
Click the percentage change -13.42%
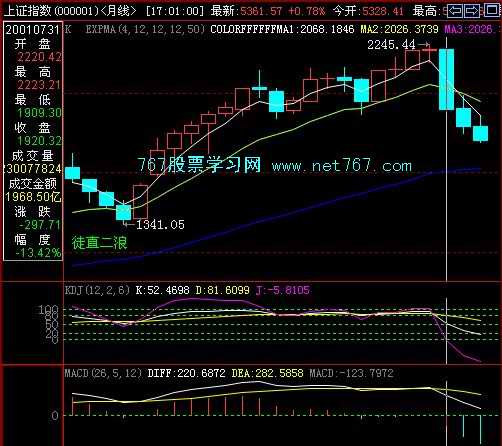click(x=38, y=253)
